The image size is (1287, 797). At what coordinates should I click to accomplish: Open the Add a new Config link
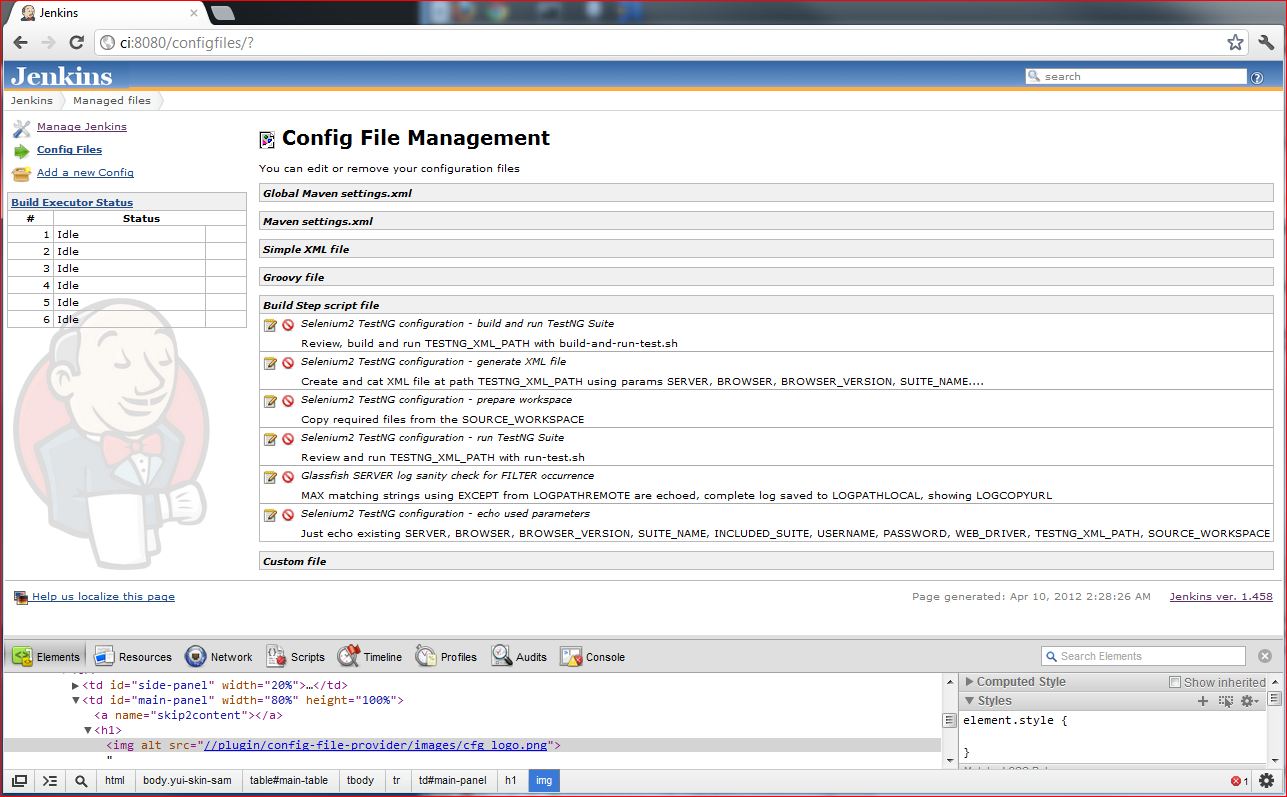coord(85,173)
